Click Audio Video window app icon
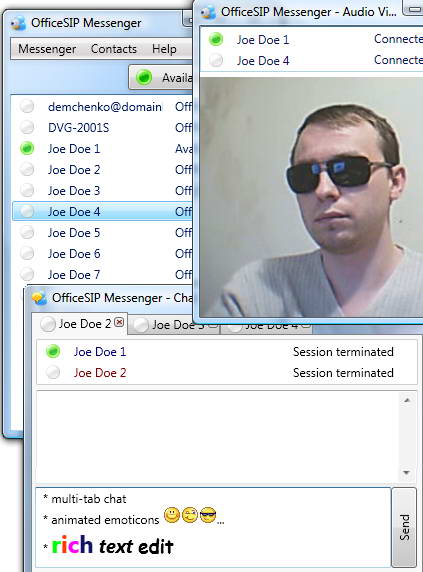The height and width of the screenshot is (572, 423). (x=208, y=12)
